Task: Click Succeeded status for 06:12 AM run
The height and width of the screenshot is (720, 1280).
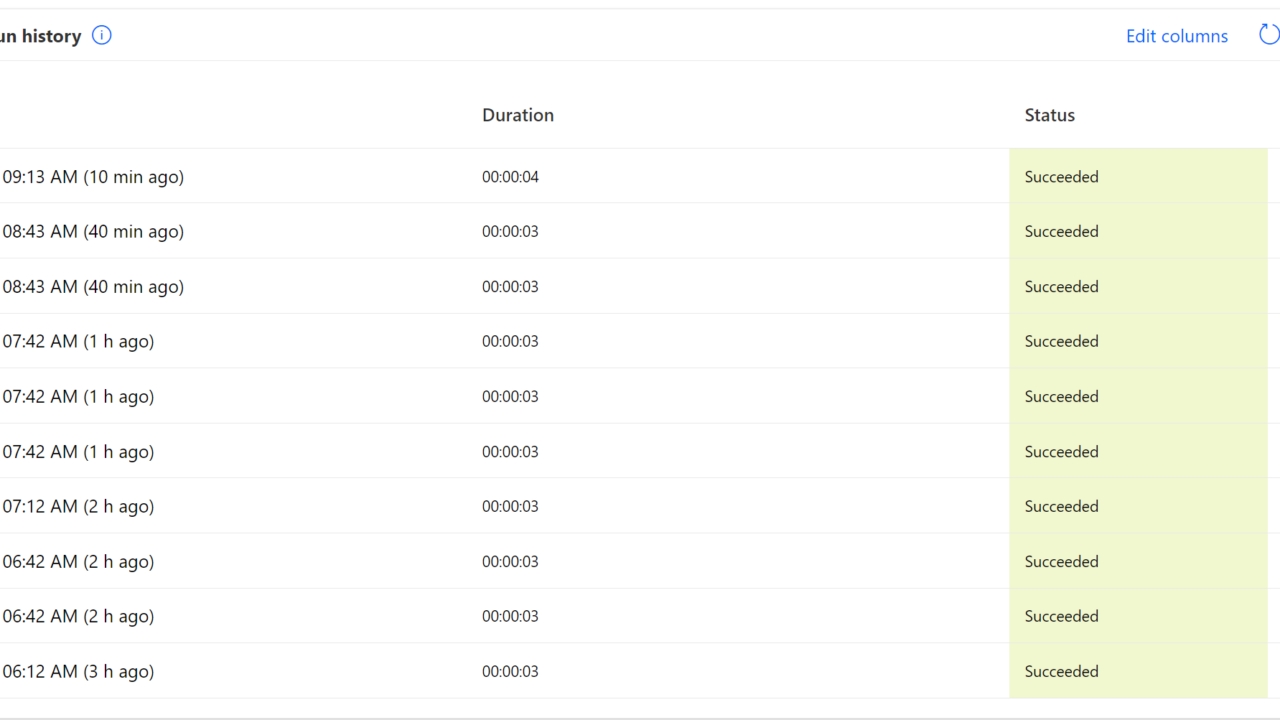Action: pyautogui.click(x=1061, y=672)
